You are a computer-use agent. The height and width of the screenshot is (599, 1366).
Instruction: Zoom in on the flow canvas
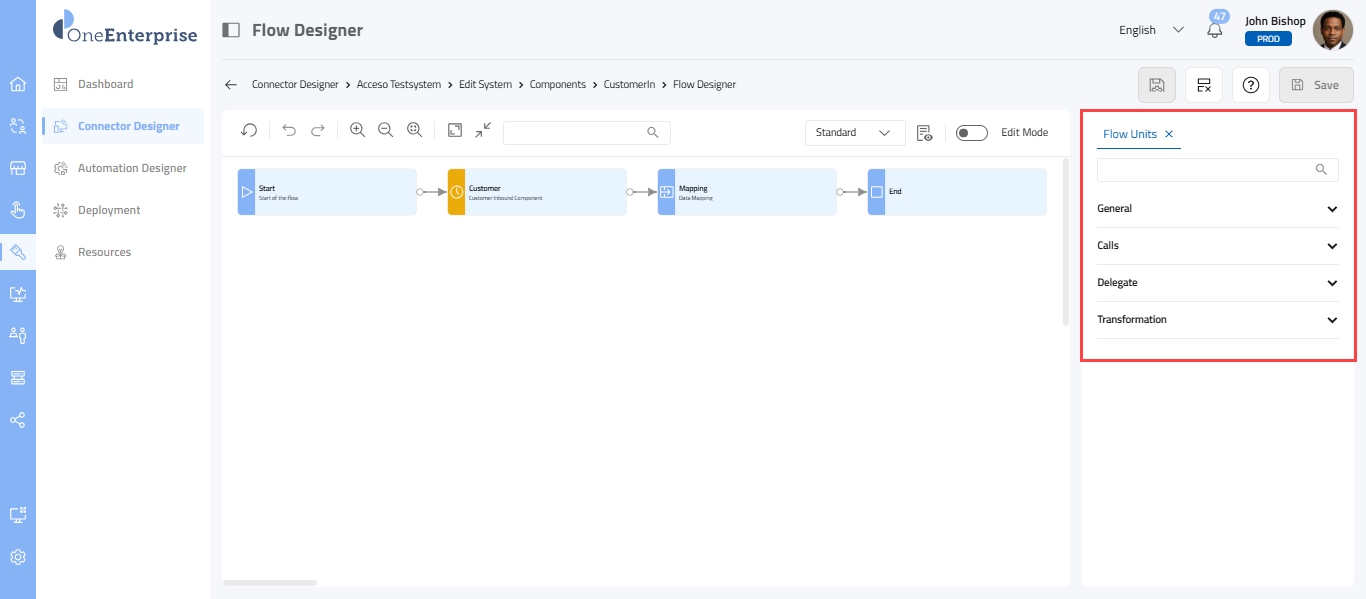[x=357, y=131]
